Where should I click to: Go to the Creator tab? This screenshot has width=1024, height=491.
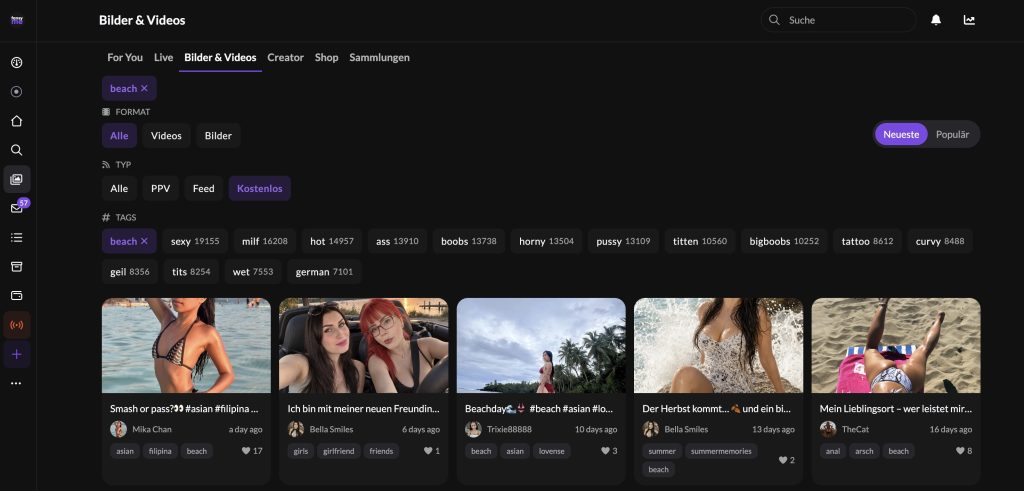[285, 57]
